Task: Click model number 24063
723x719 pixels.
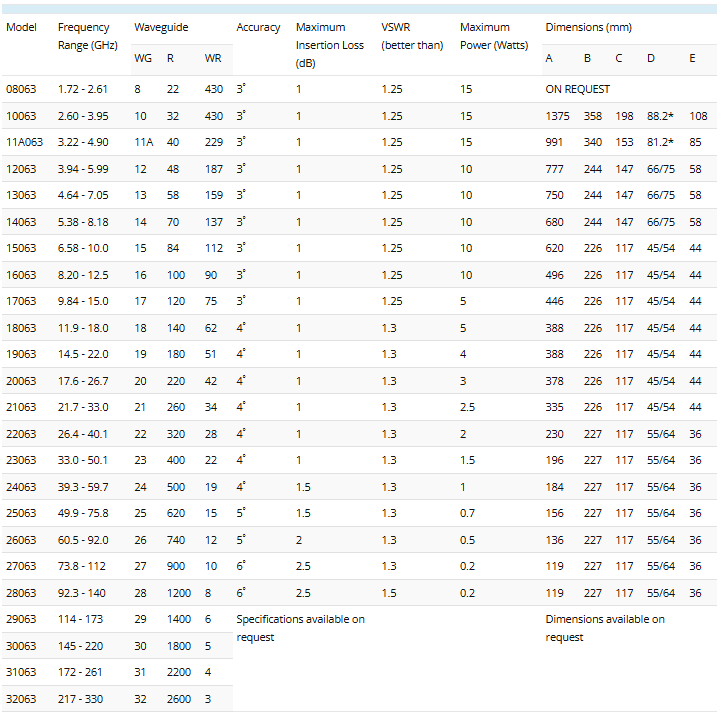Action: (21, 487)
